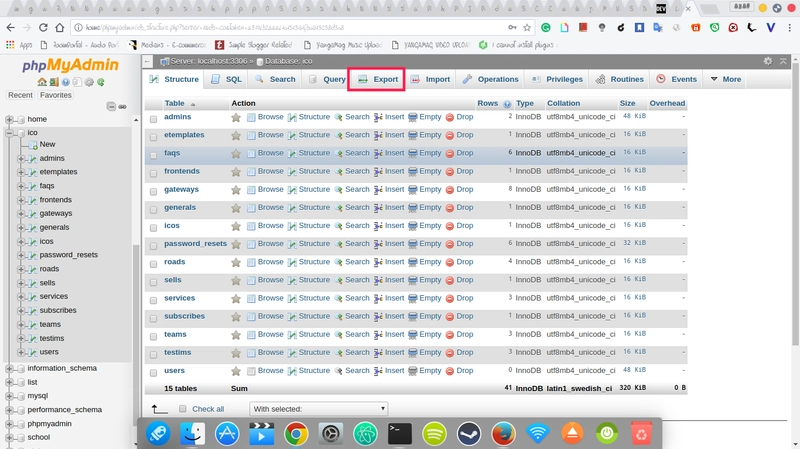
Task: Click the Browse link for users row
Action: (270, 370)
